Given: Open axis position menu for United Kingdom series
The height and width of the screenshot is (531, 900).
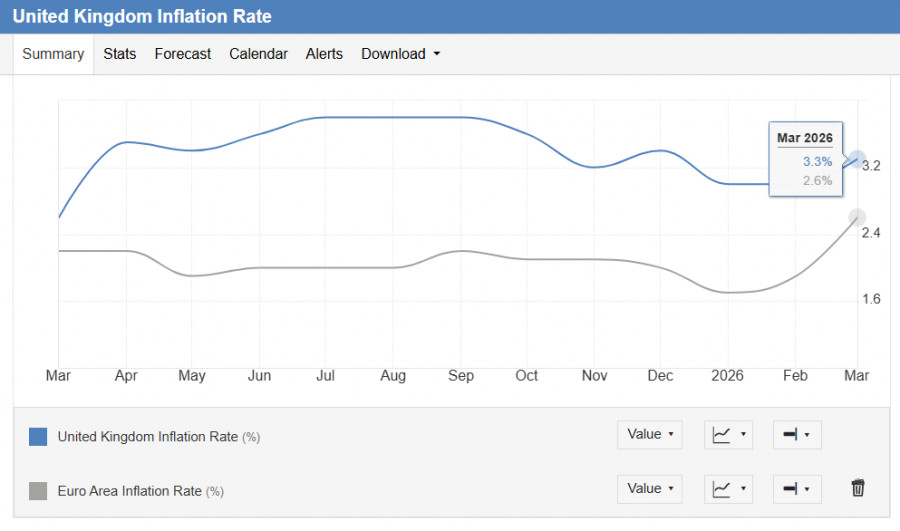Looking at the screenshot, I should pos(796,435).
